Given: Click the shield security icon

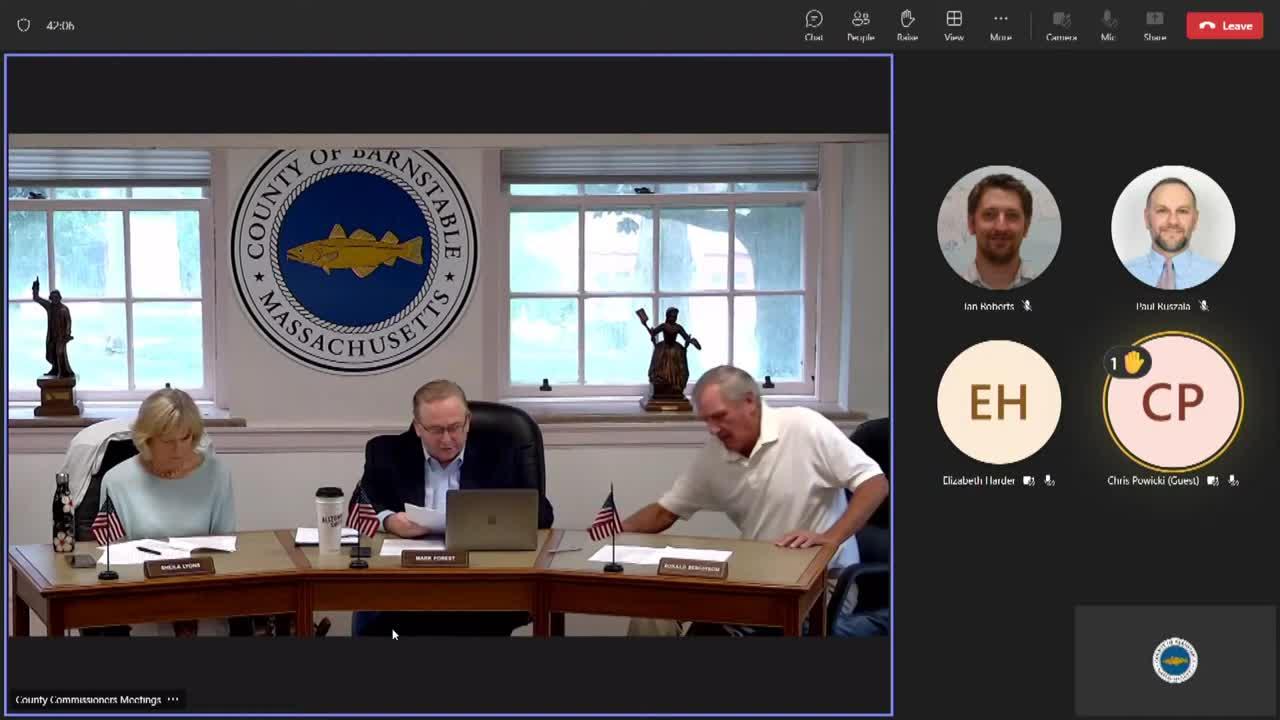Looking at the screenshot, I should point(24,25).
